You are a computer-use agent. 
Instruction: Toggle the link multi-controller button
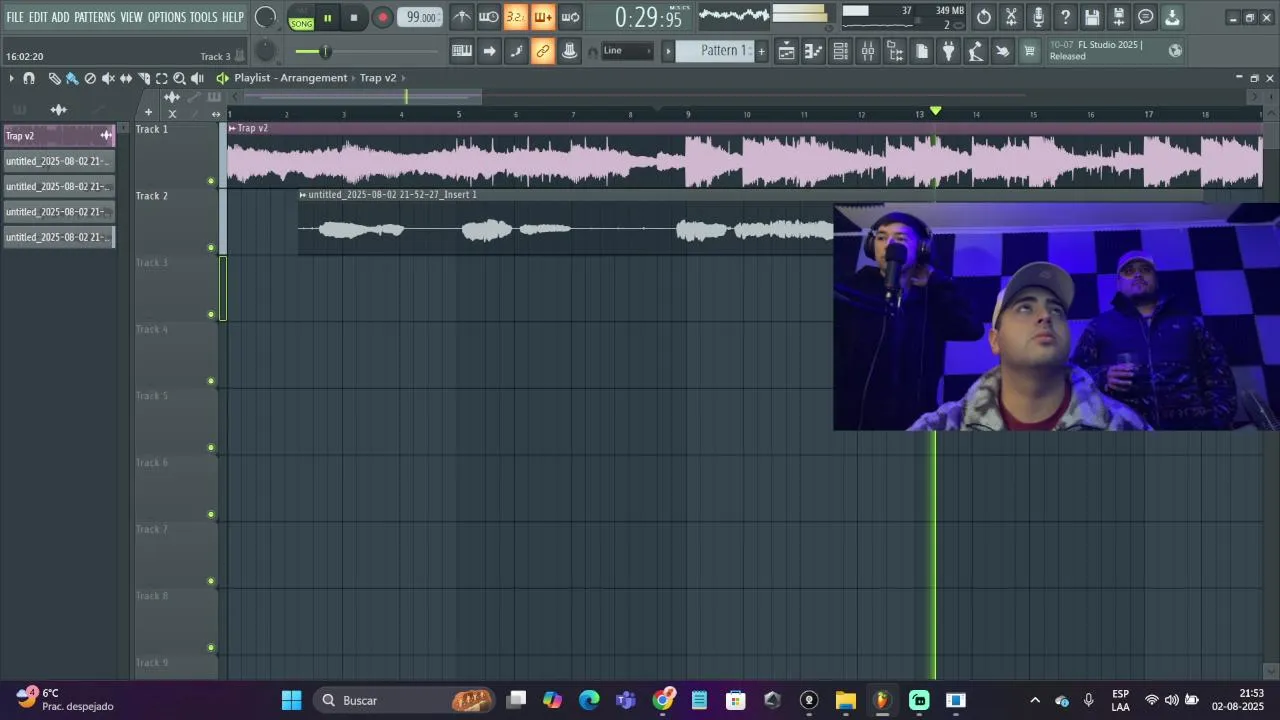(x=543, y=51)
